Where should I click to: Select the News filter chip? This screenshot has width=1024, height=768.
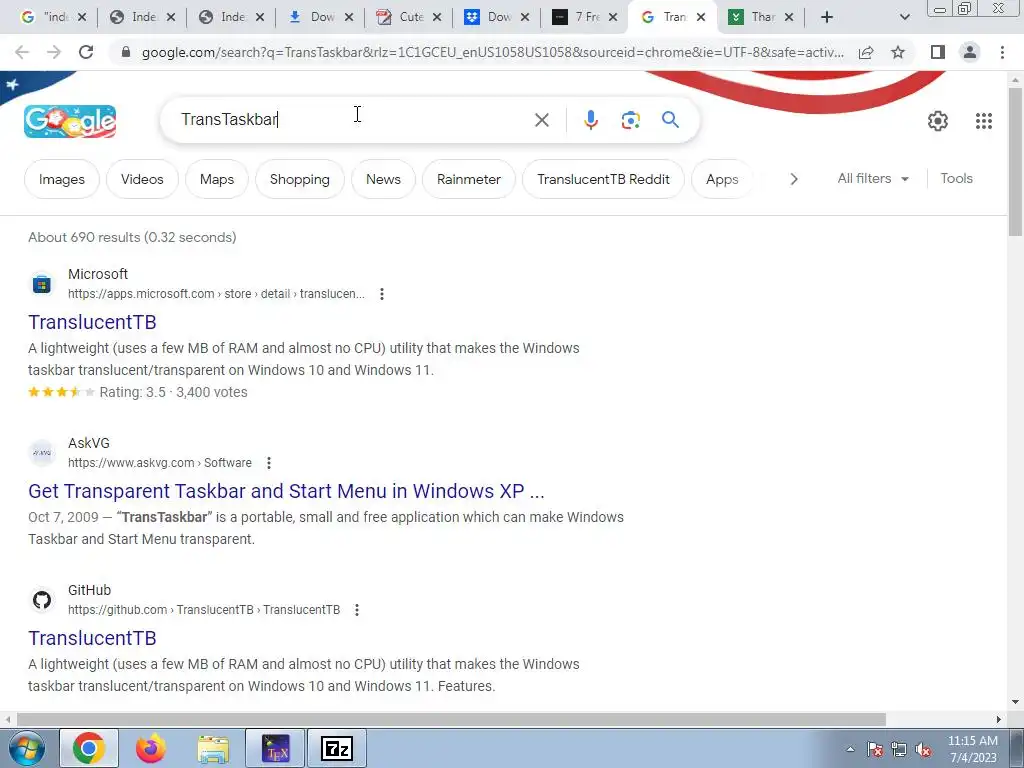pos(383,179)
